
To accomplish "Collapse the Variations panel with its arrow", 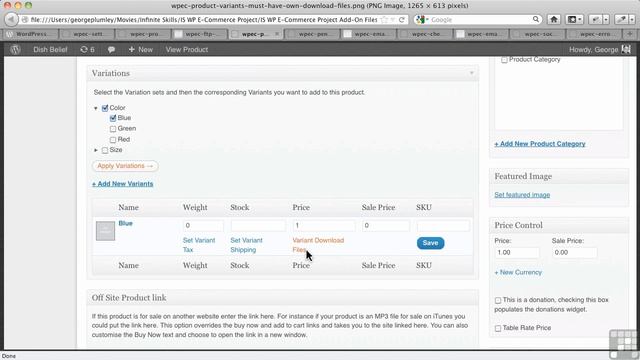I will pos(471,73).
